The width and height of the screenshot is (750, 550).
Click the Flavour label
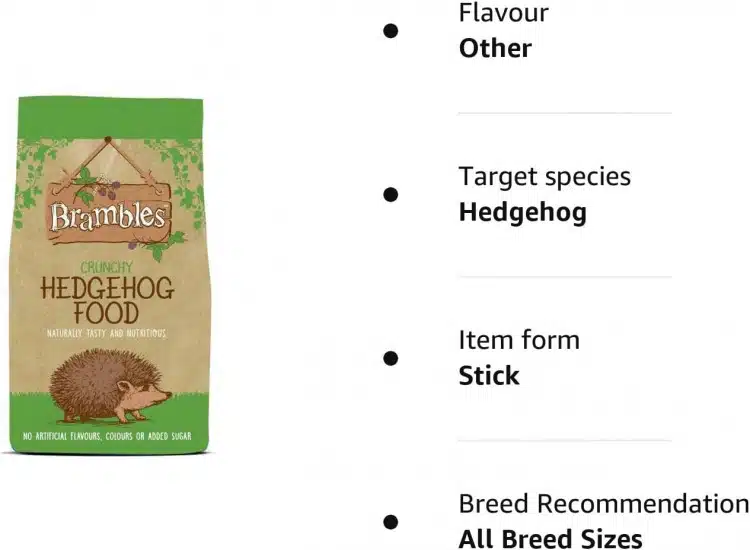point(504,13)
